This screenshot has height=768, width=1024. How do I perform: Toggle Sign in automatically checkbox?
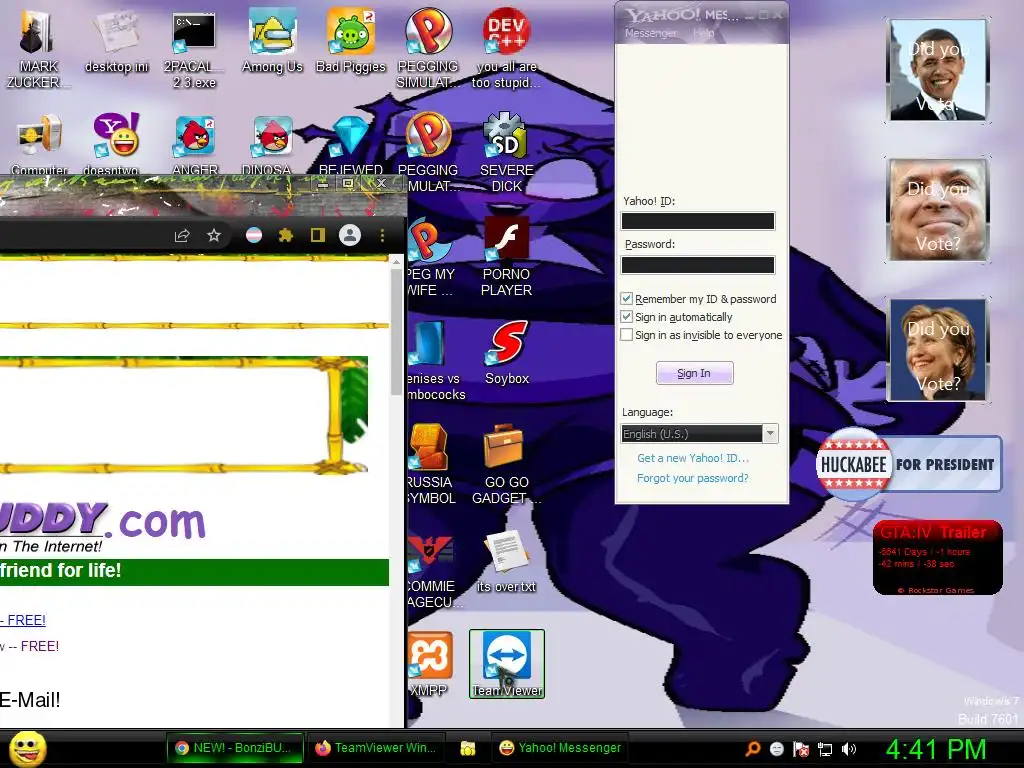point(626,317)
